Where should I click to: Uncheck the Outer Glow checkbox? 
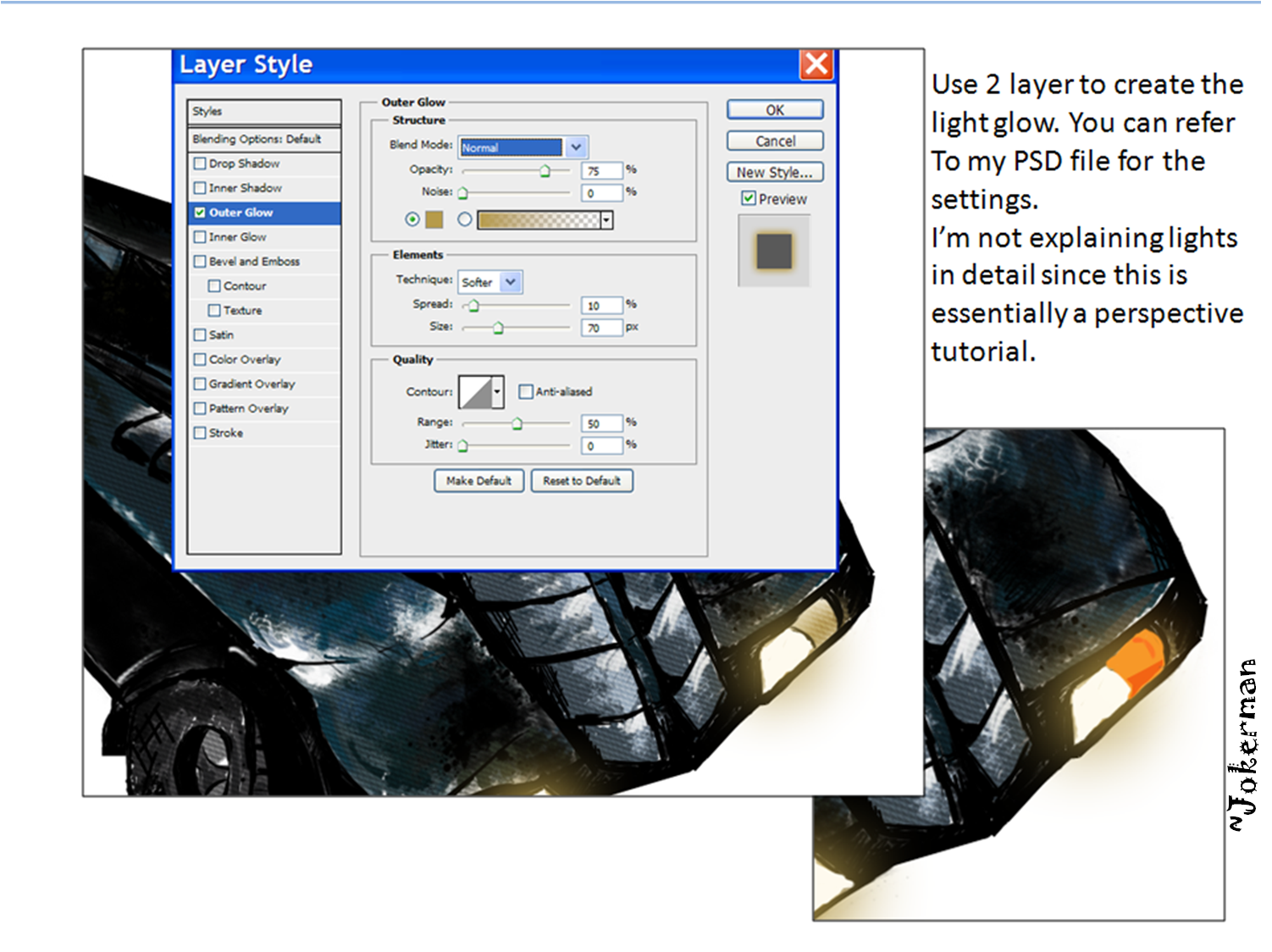201,213
